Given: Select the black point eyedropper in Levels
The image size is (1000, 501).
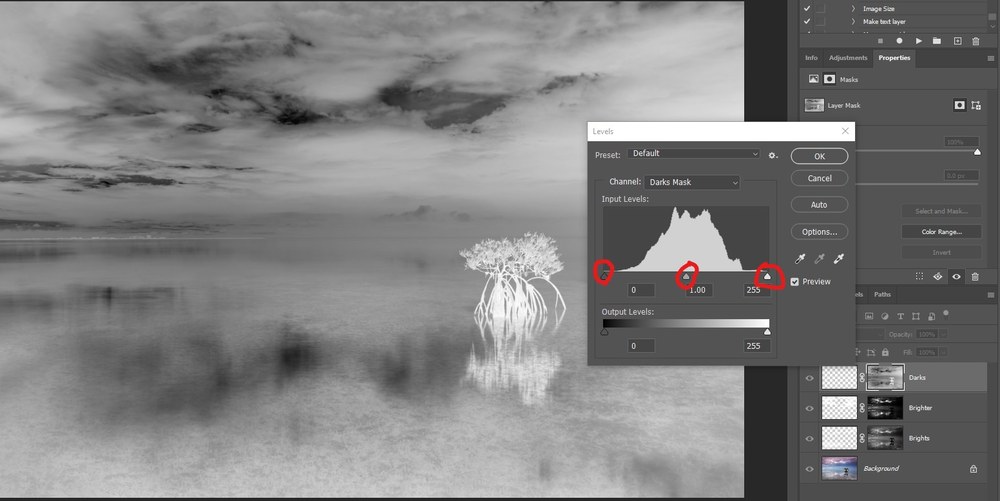Looking at the screenshot, I should pos(800,258).
